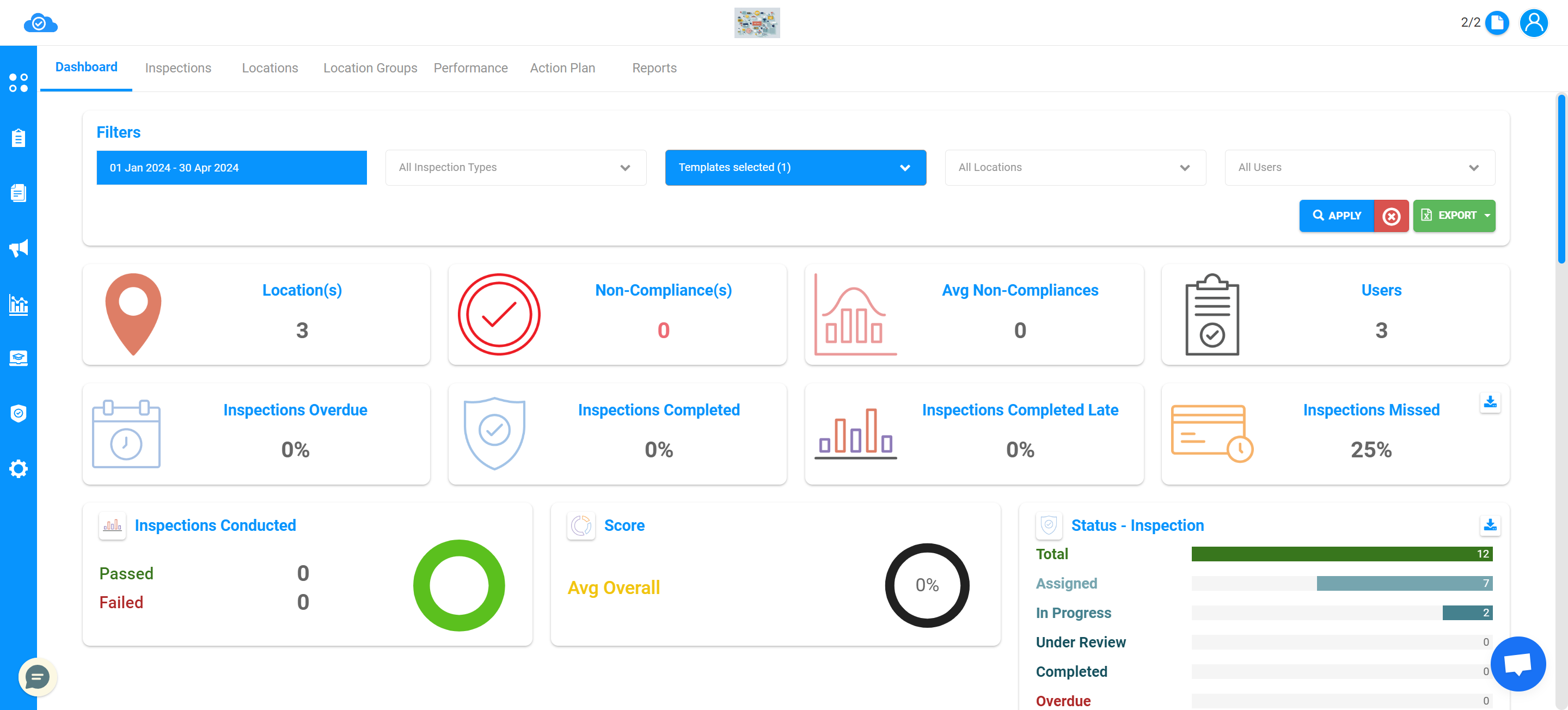Image resolution: width=1568 pixels, height=710 pixels.
Task: Expand the All Locations dropdown
Action: point(1075,168)
